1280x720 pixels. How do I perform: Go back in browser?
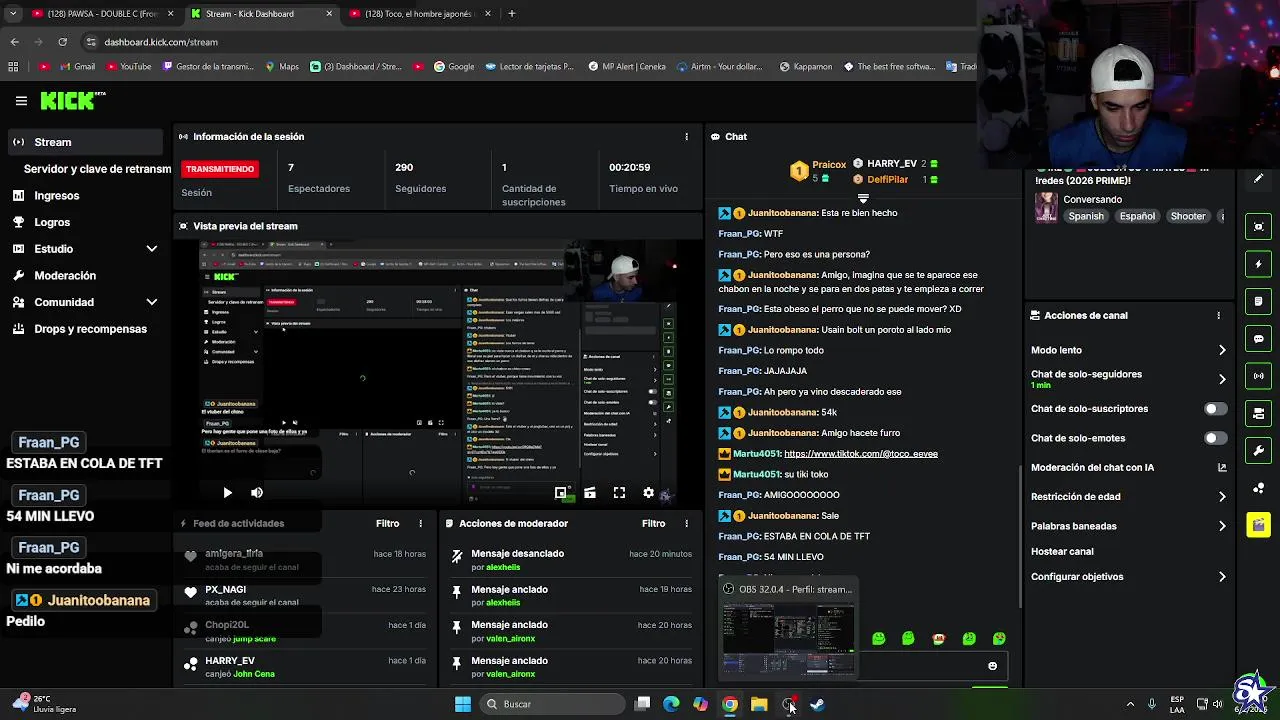click(x=14, y=42)
